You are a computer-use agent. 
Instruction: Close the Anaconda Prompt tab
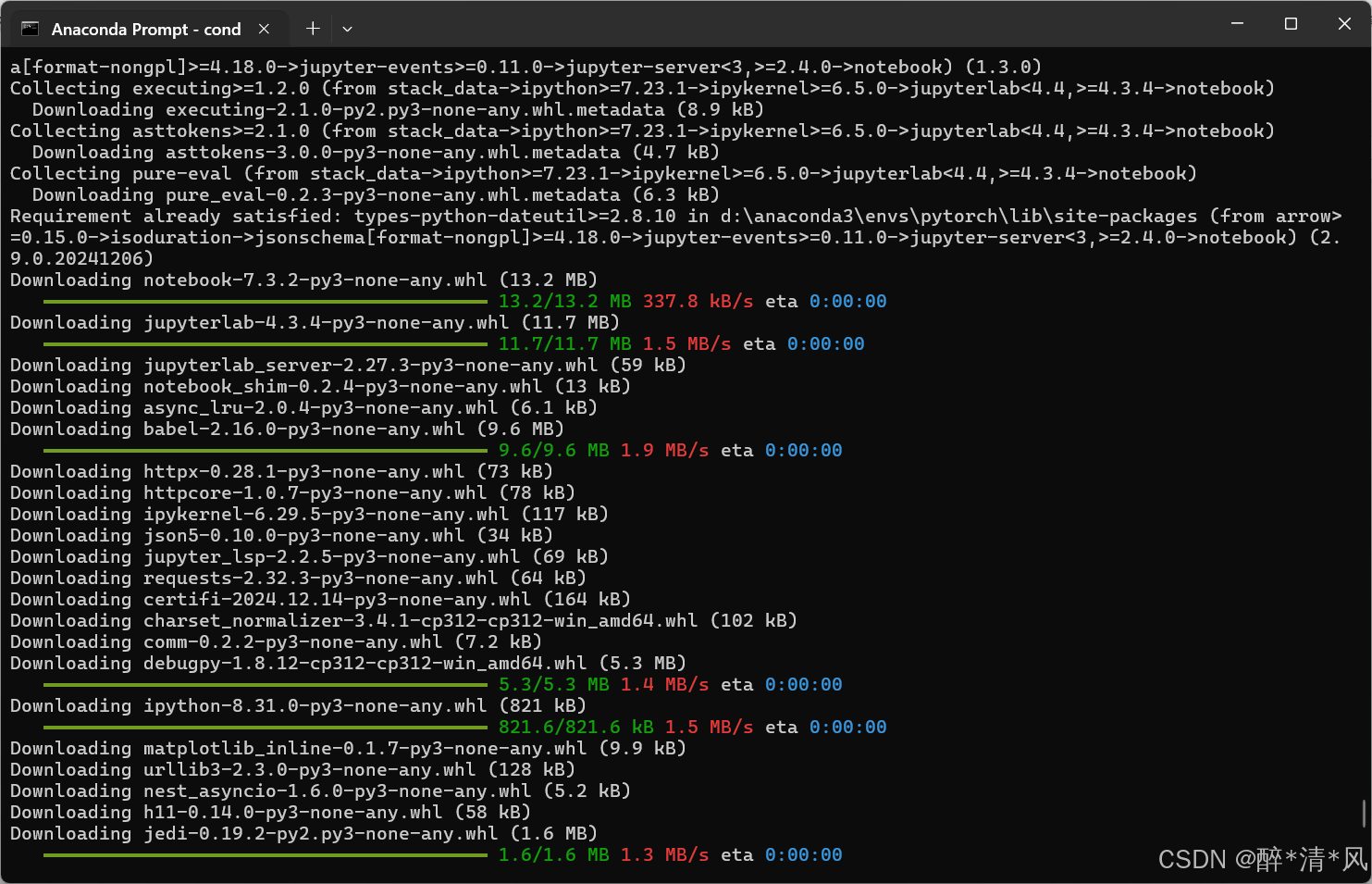pos(265,29)
